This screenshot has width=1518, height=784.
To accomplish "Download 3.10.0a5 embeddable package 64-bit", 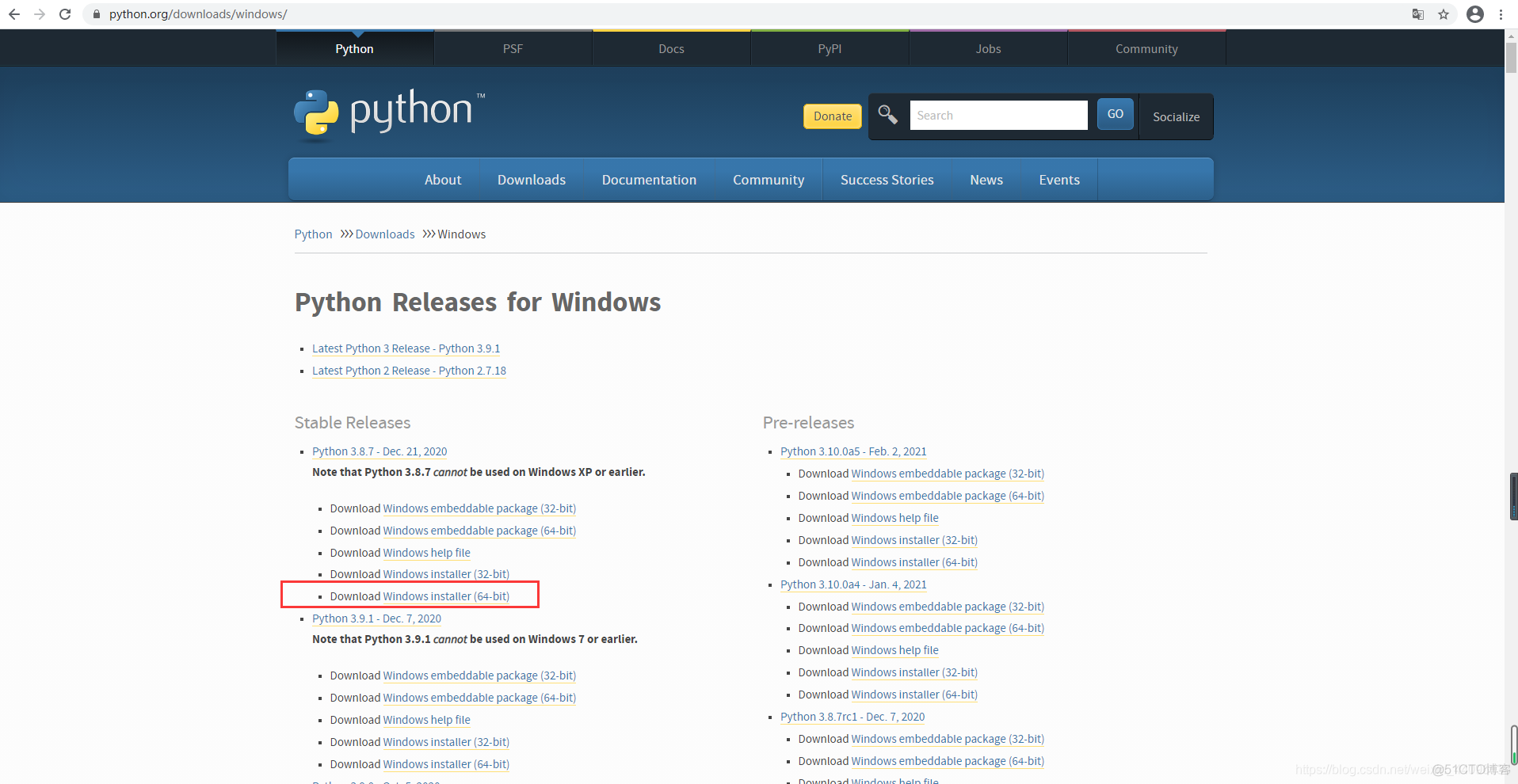I will pyautogui.click(x=948, y=496).
